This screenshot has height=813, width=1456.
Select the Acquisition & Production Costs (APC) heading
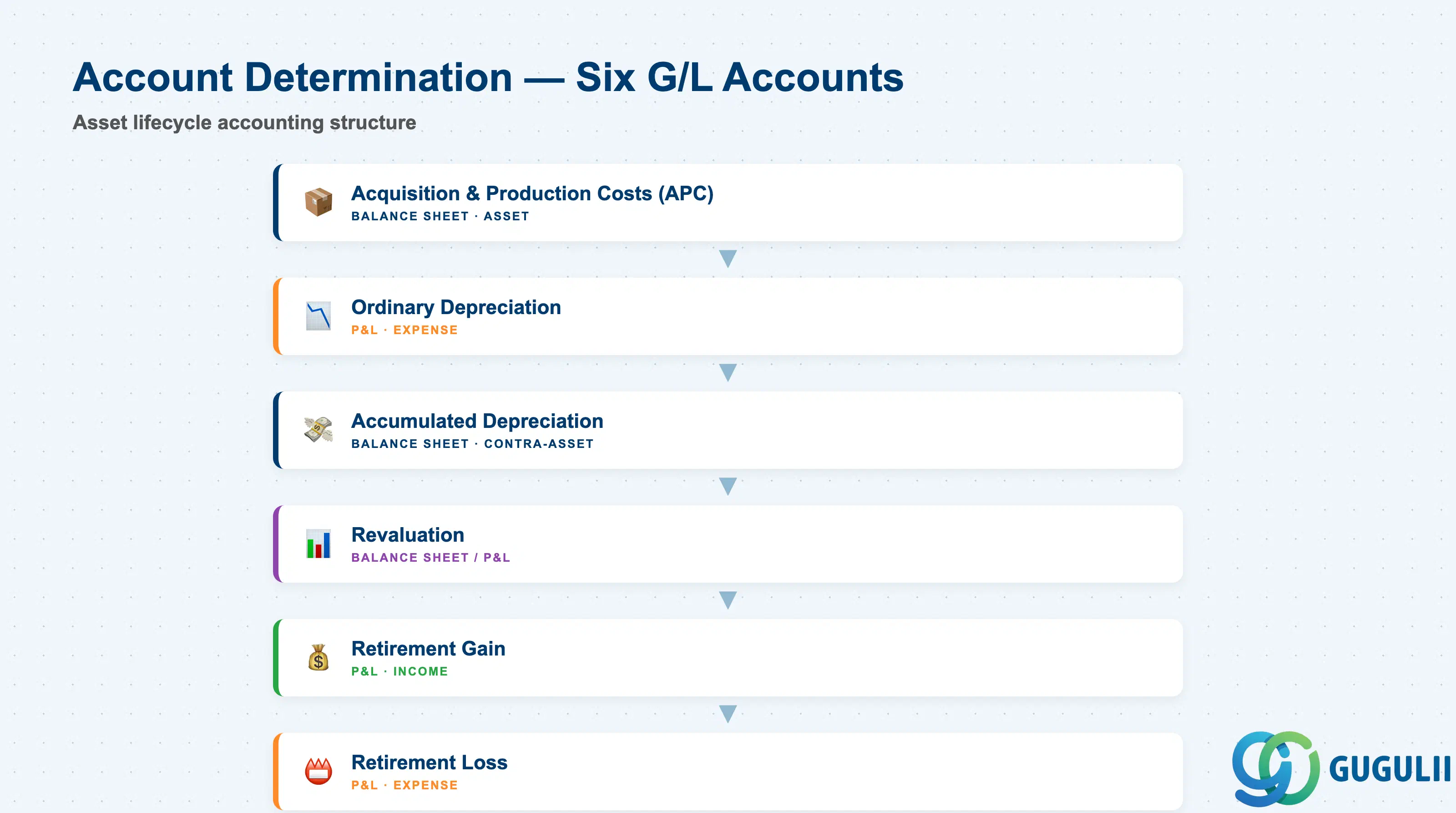tap(532, 193)
